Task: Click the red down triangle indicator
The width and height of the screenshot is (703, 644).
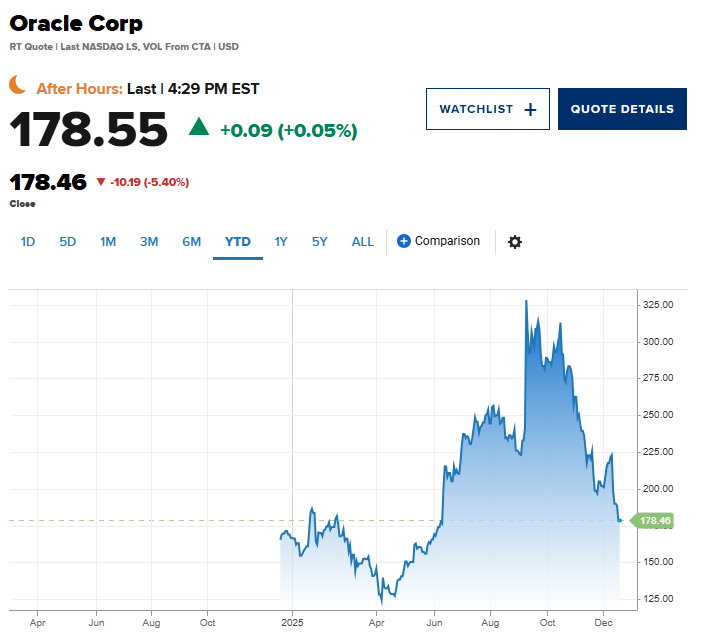Action: pyautogui.click(x=100, y=182)
